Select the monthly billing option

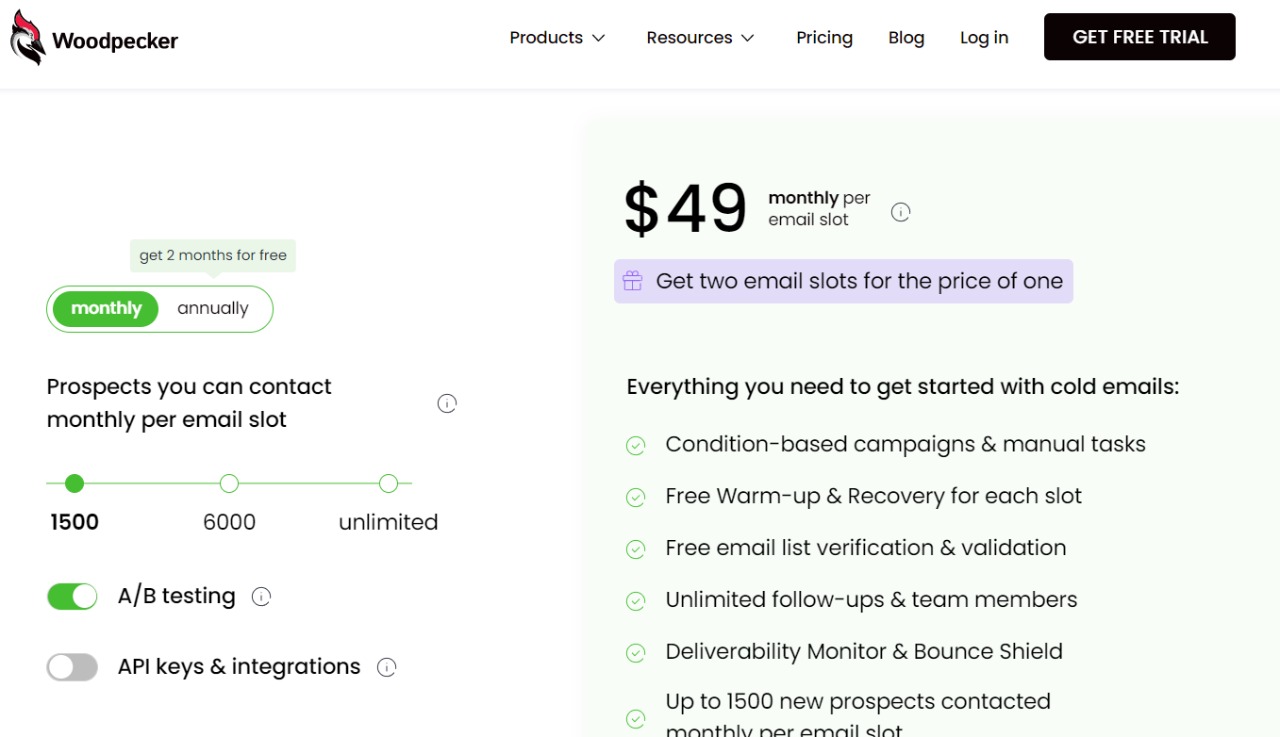pyautogui.click(x=106, y=309)
